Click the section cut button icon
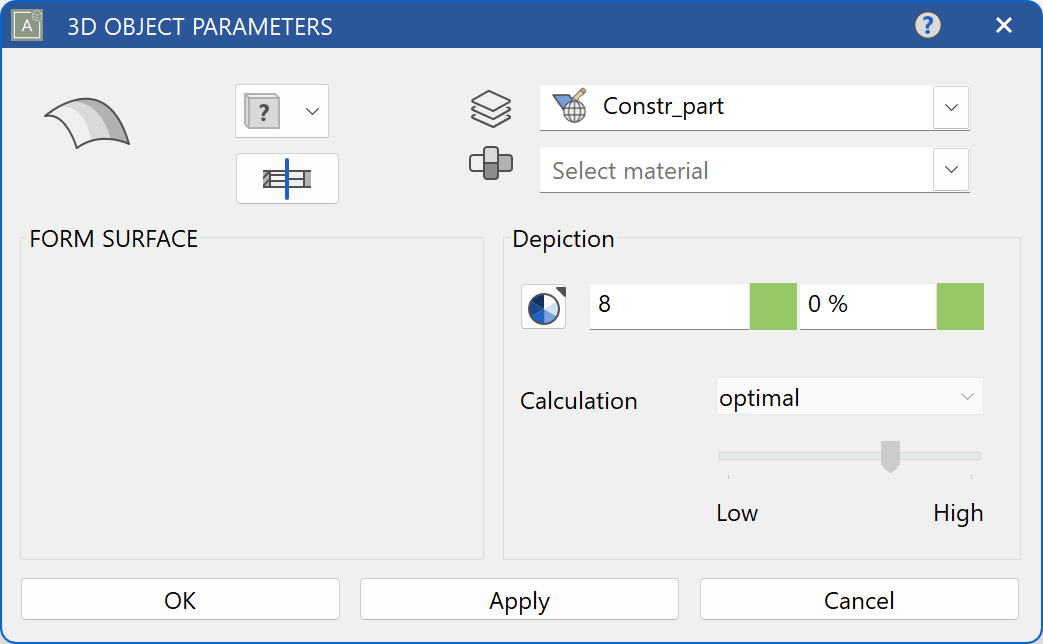This screenshot has height=644, width=1043. [287, 178]
